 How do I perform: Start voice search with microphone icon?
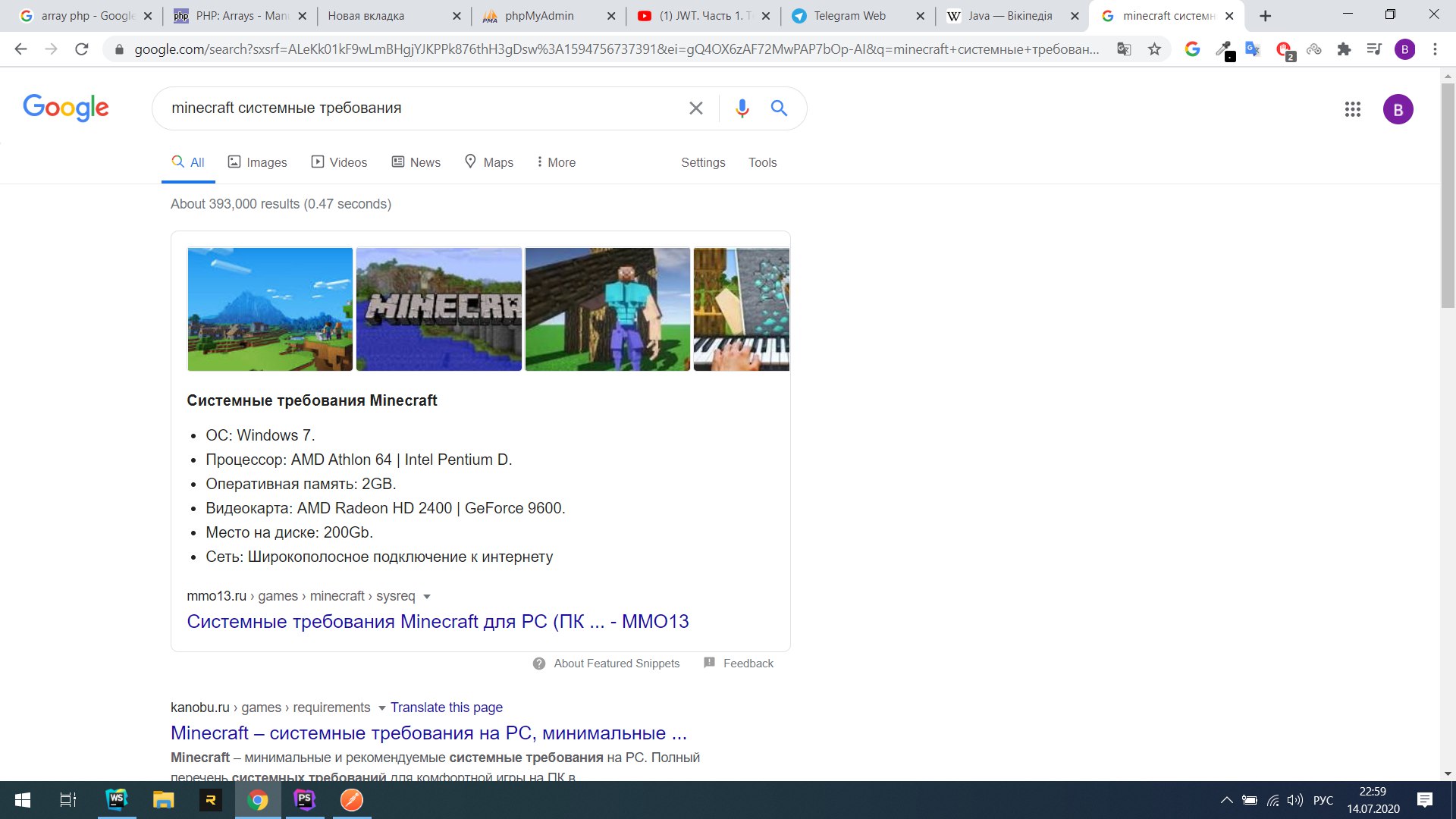pyautogui.click(x=742, y=108)
